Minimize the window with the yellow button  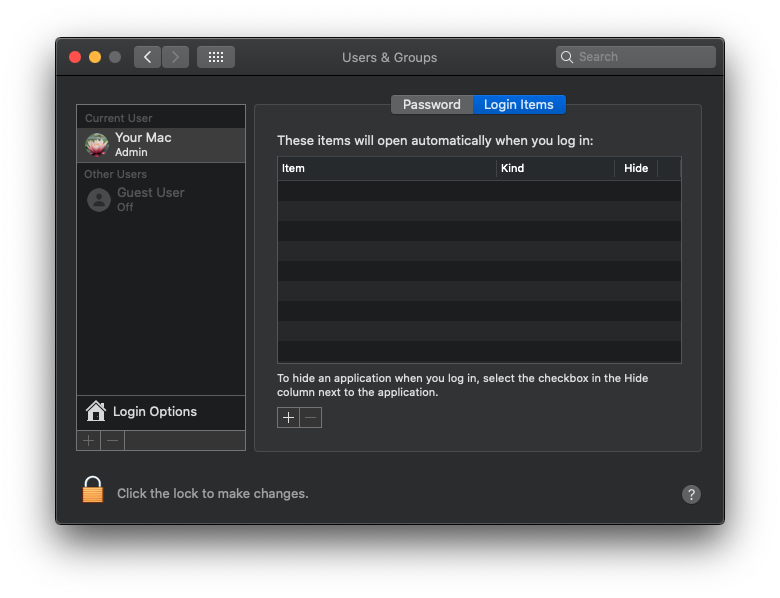(95, 57)
